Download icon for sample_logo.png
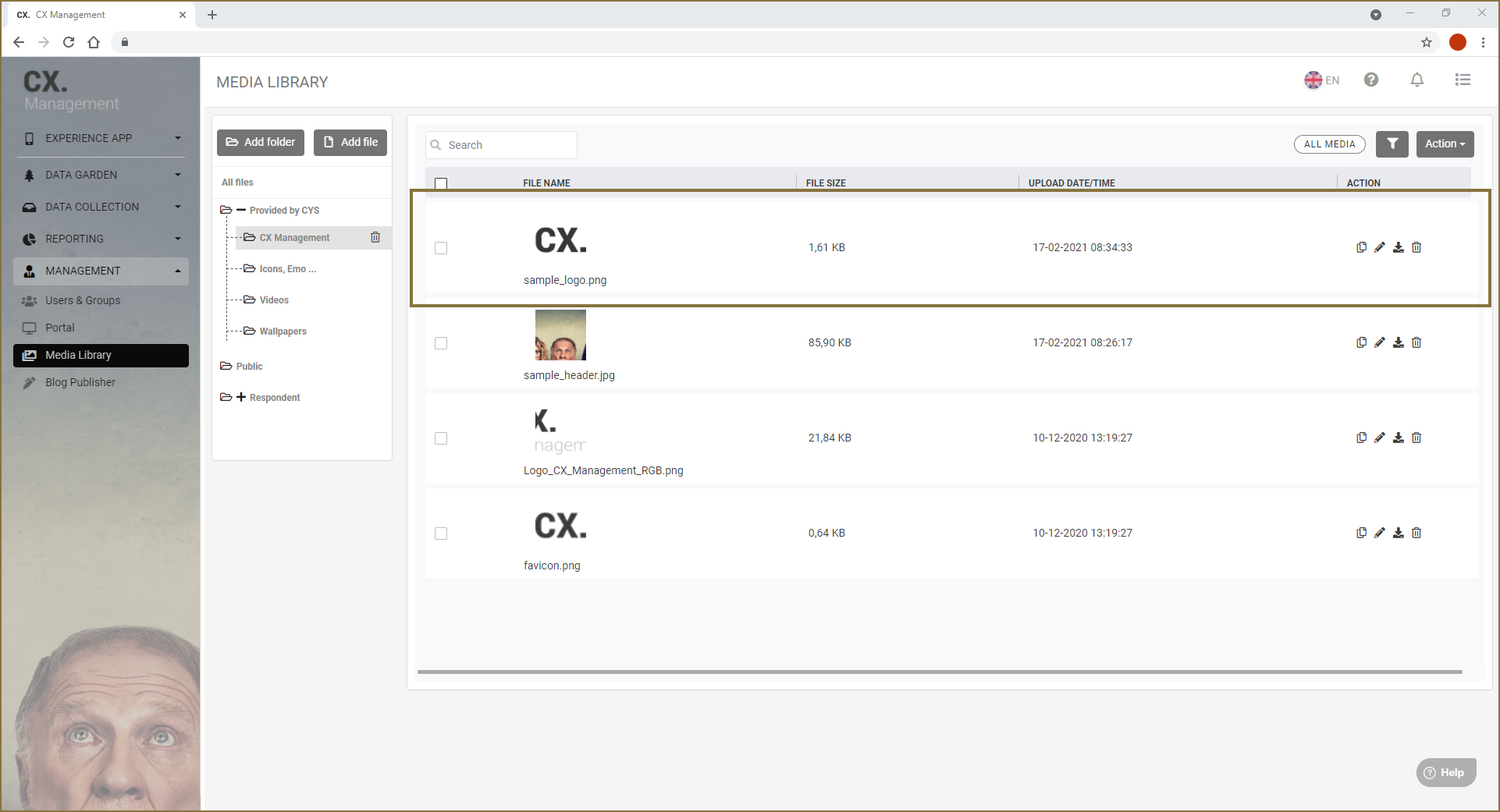Image resolution: width=1500 pixels, height=812 pixels. 1399,247
